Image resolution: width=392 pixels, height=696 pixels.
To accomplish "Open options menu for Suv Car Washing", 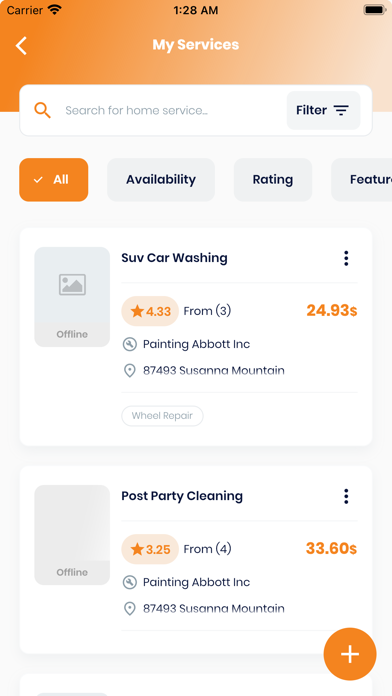I will tap(346, 258).
